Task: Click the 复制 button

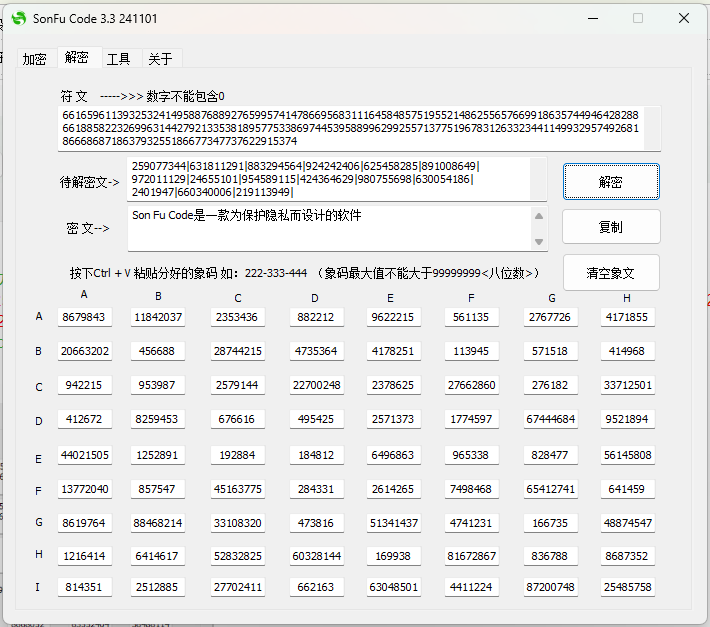Action: point(610,227)
